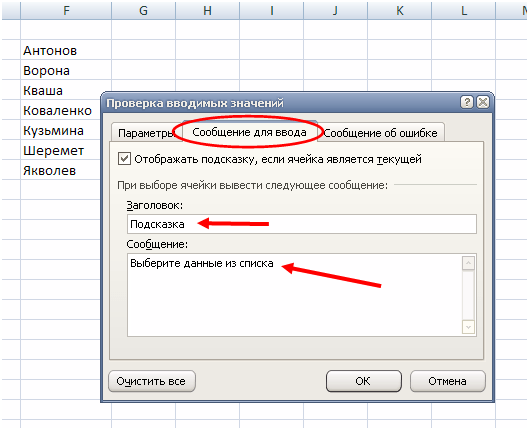Click the message box scroll down arrow
The image size is (529, 430).
click(468, 327)
